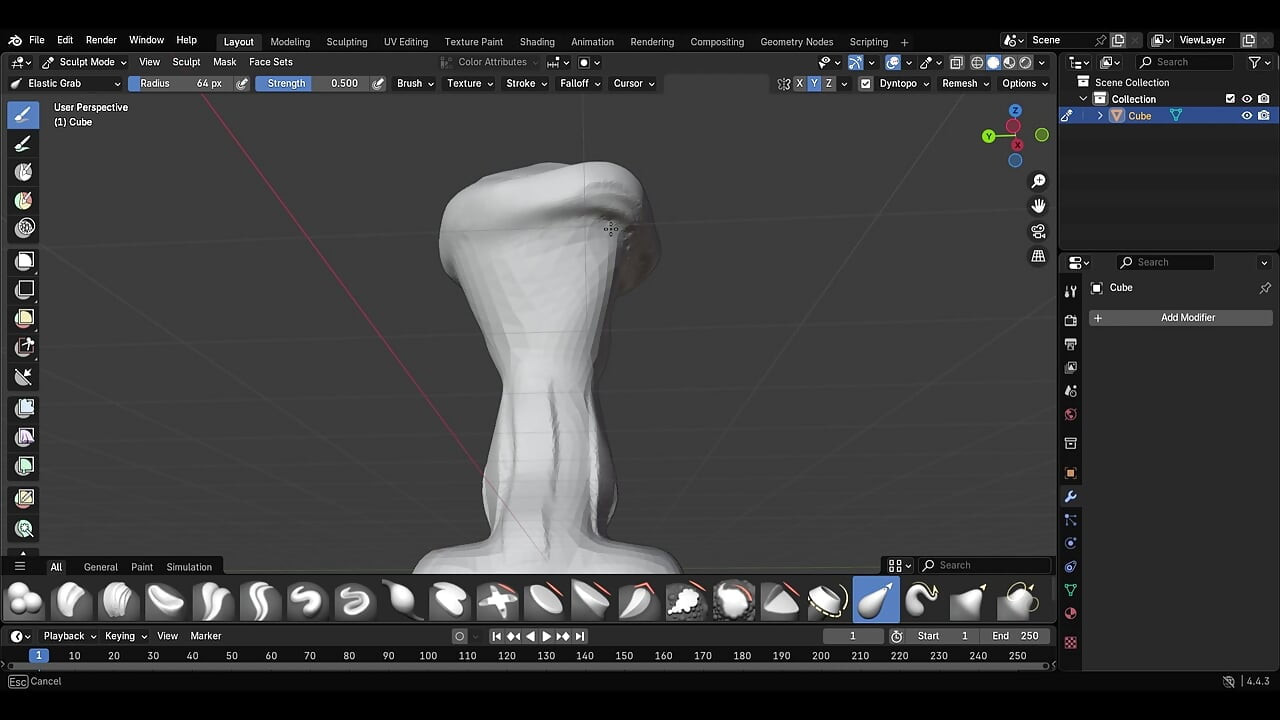The image size is (1280, 720).
Task: Toggle X axis symmetry
Action: (799, 83)
